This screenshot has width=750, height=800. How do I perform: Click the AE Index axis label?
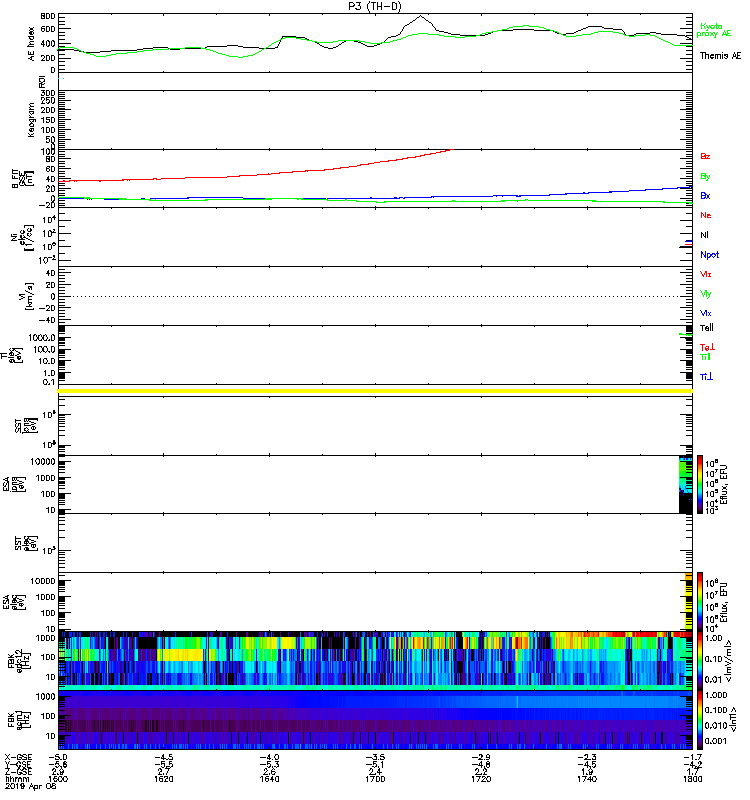(32, 44)
